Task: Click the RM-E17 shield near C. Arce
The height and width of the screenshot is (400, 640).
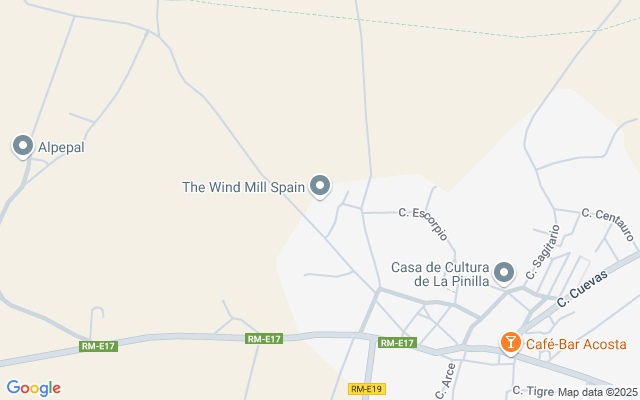Action: tap(397, 343)
